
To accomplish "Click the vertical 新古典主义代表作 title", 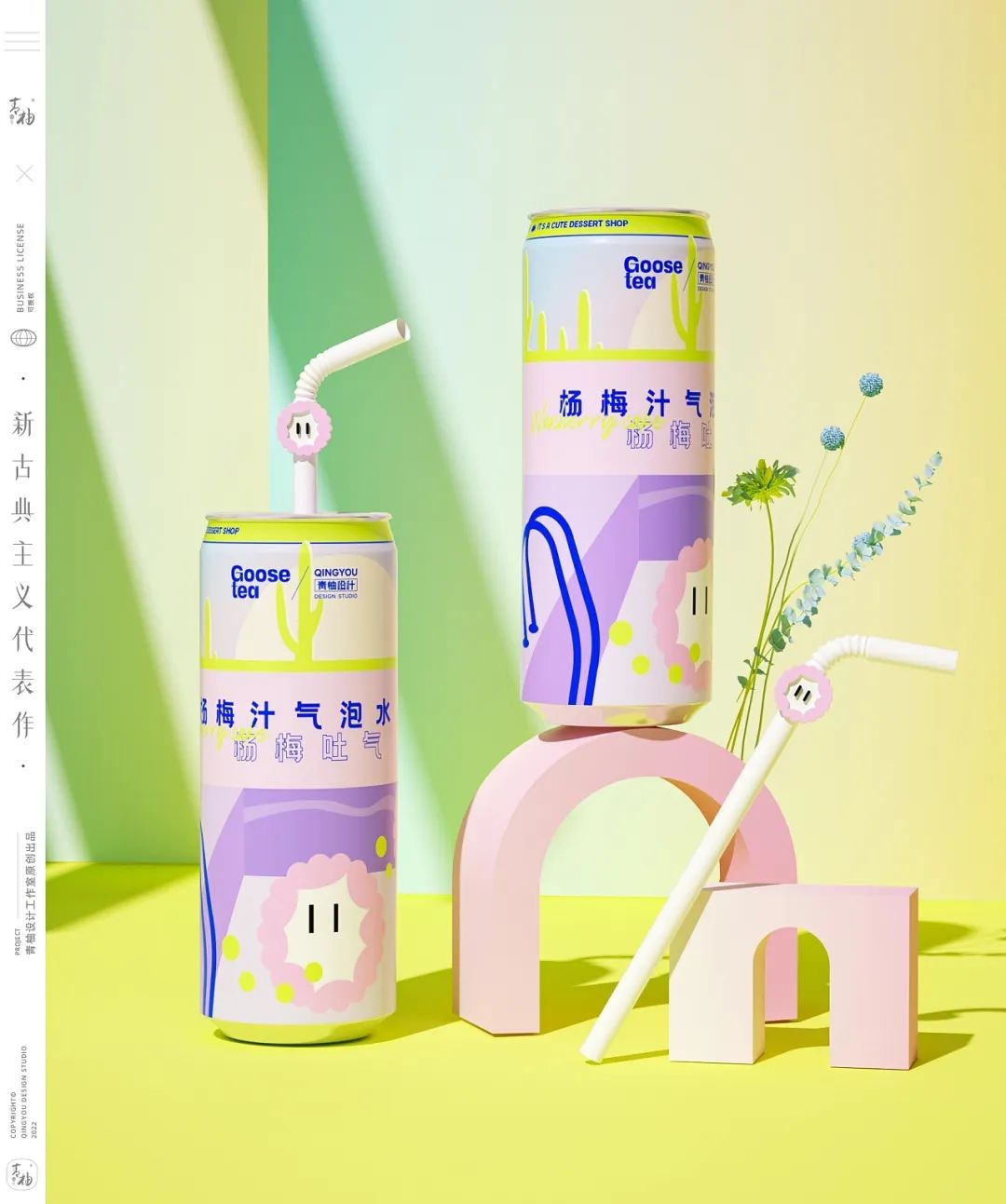I will click(23, 575).
